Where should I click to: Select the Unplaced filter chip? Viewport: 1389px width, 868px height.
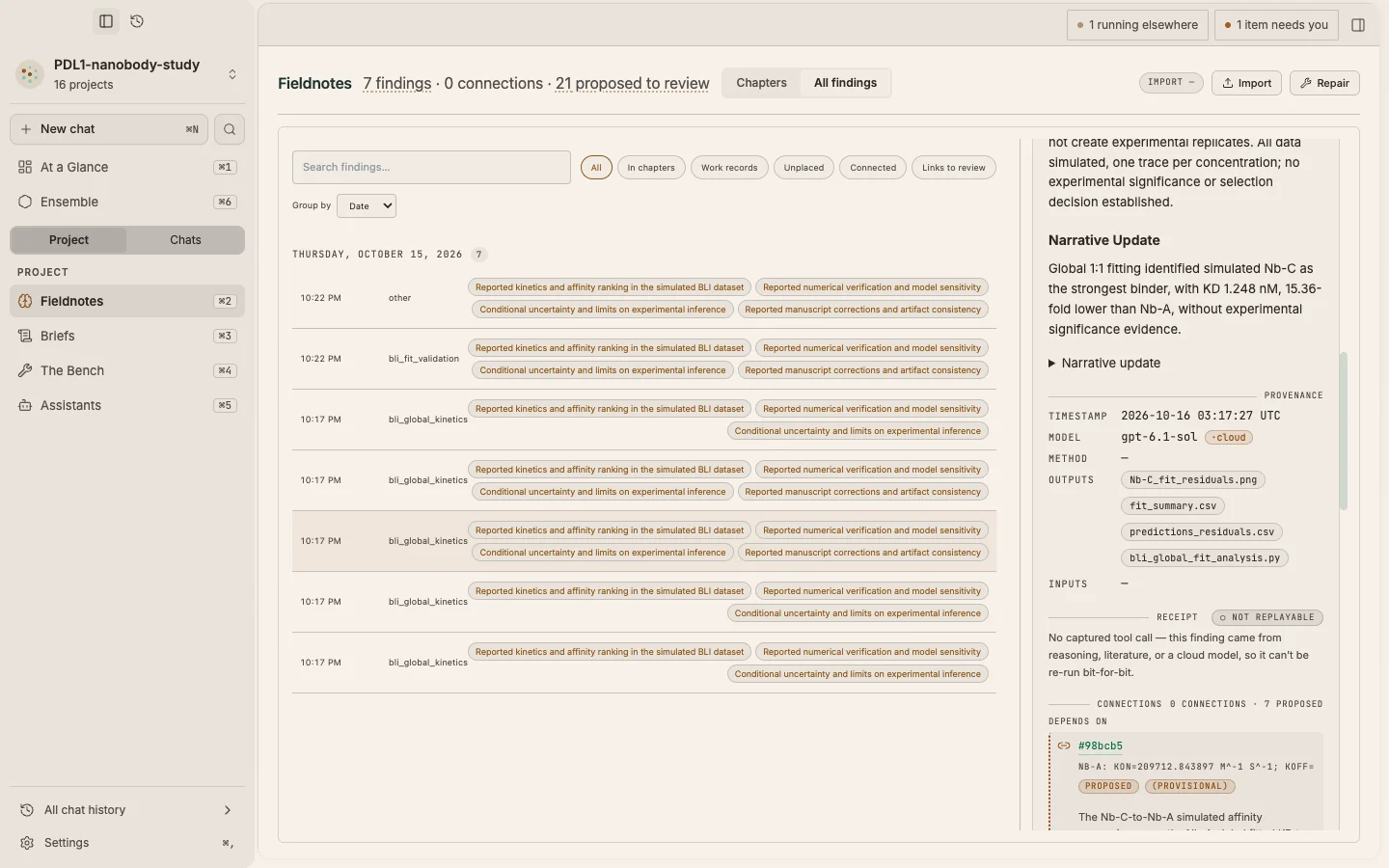pos(803,168)
